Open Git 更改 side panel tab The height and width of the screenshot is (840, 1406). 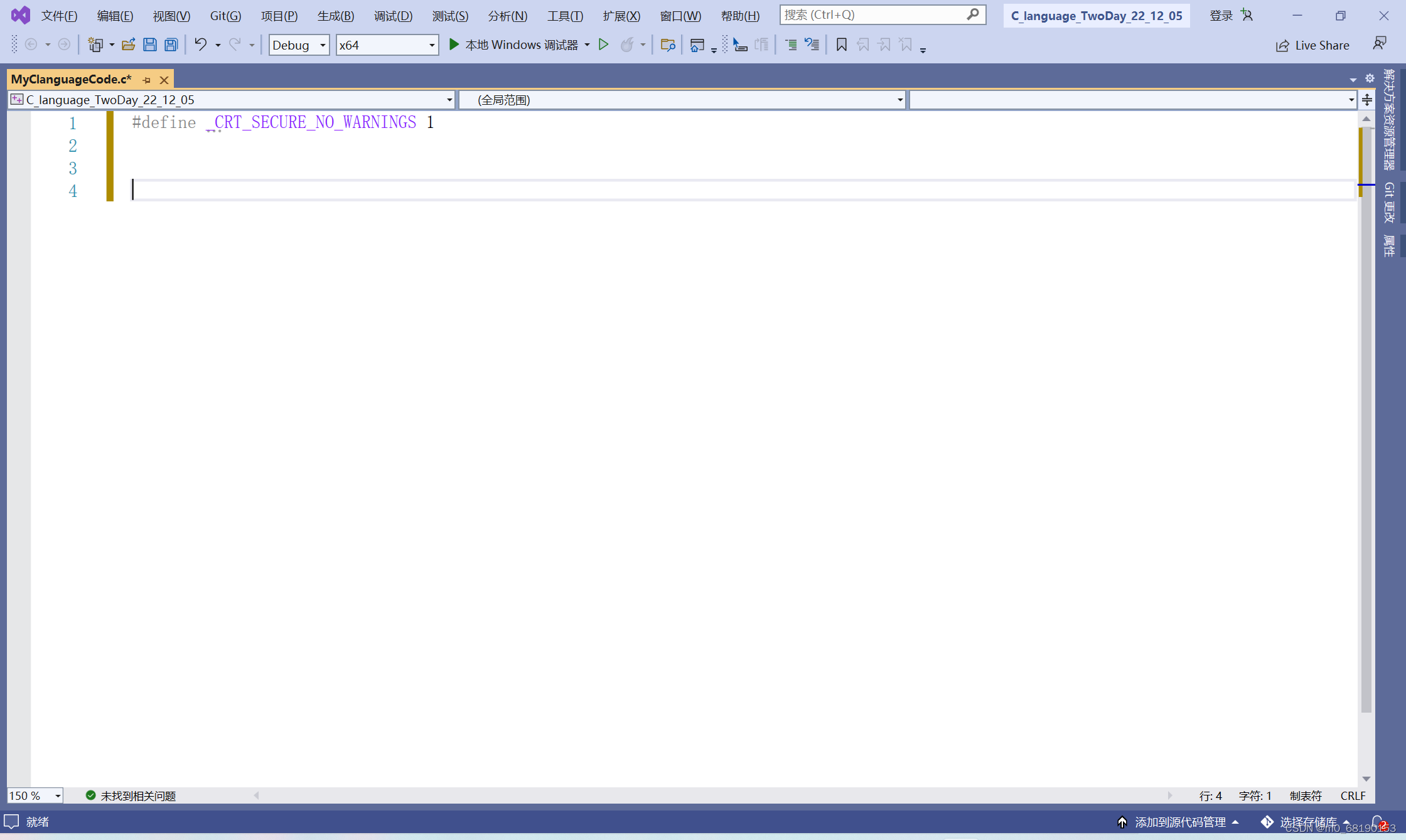pyautogui.click(x=1389, y=203)
